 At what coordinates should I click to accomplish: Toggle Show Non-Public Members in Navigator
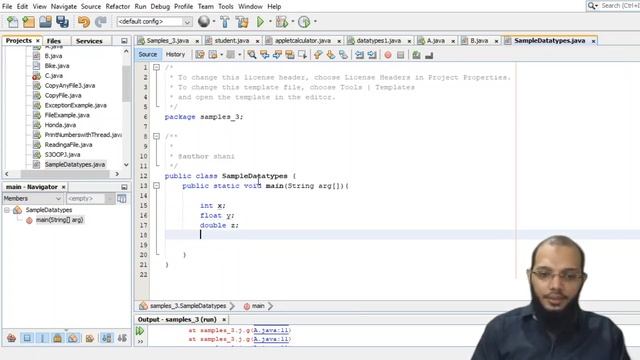(58, 338)
